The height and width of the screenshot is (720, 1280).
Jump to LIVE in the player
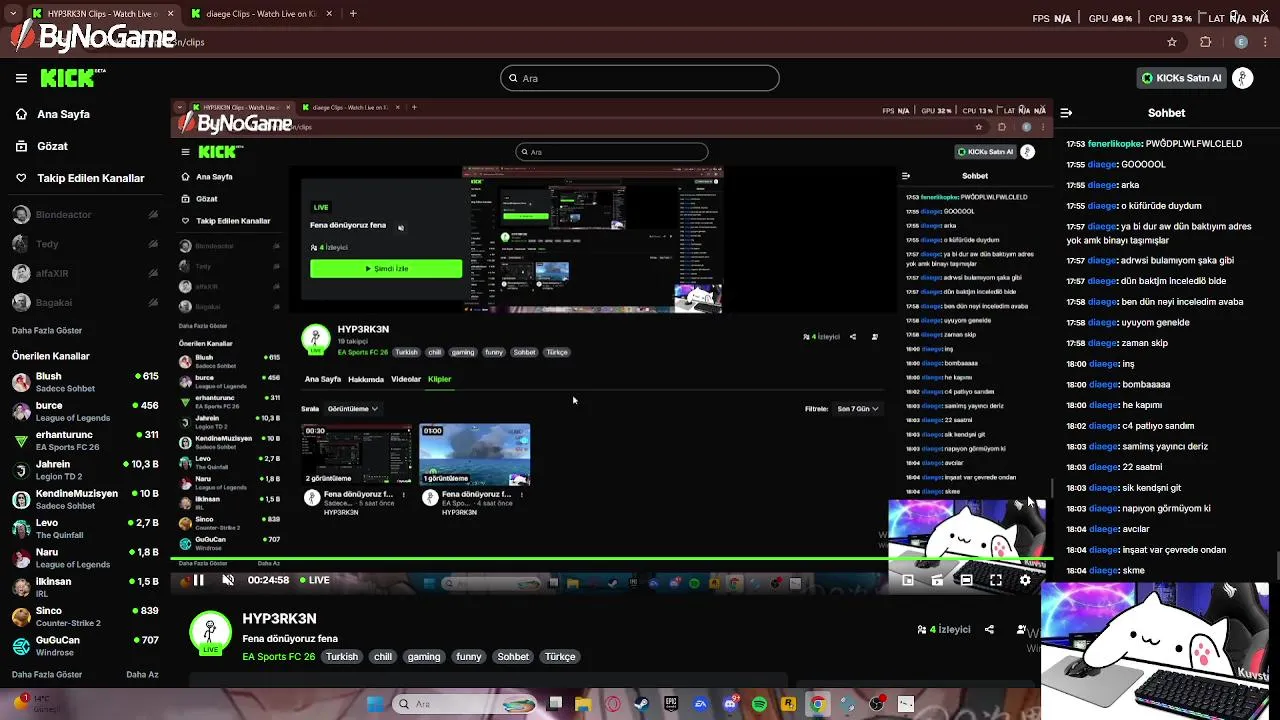pos(314,580)
